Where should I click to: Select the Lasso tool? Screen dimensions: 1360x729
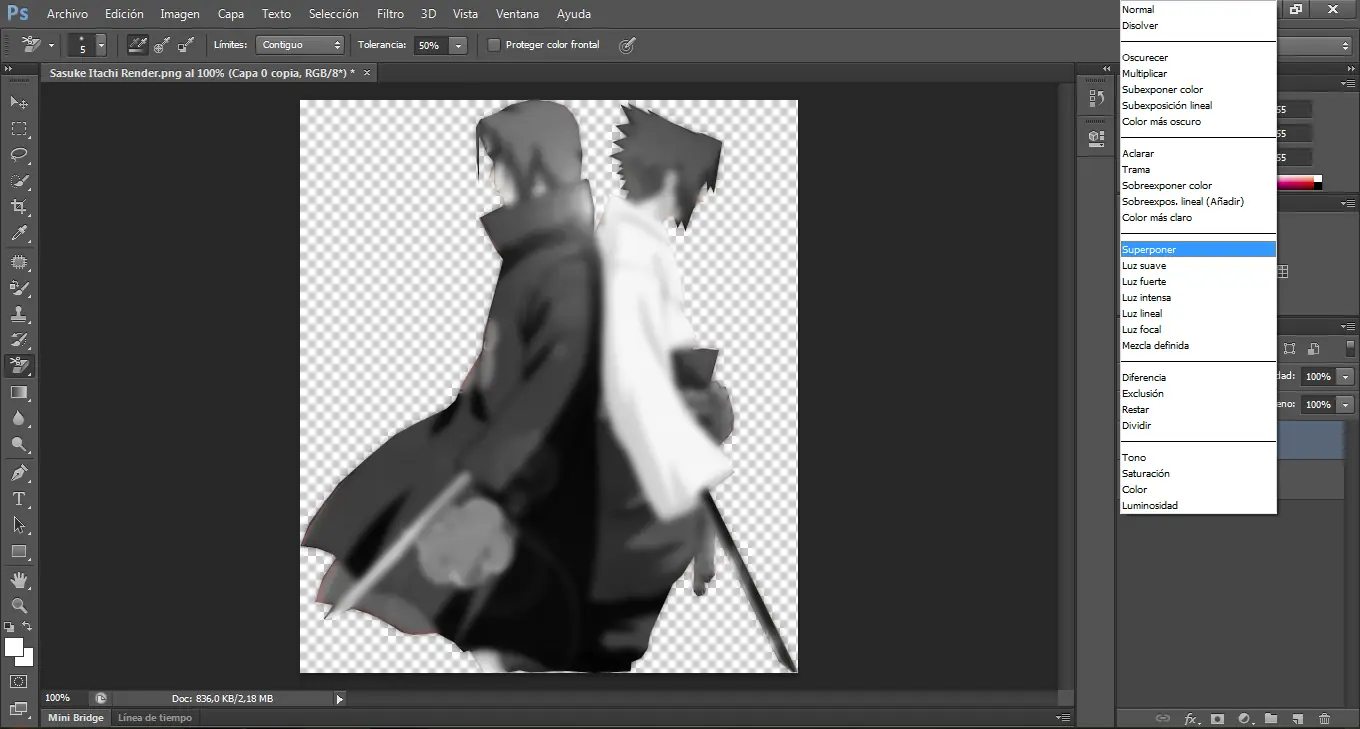(19, 155)
